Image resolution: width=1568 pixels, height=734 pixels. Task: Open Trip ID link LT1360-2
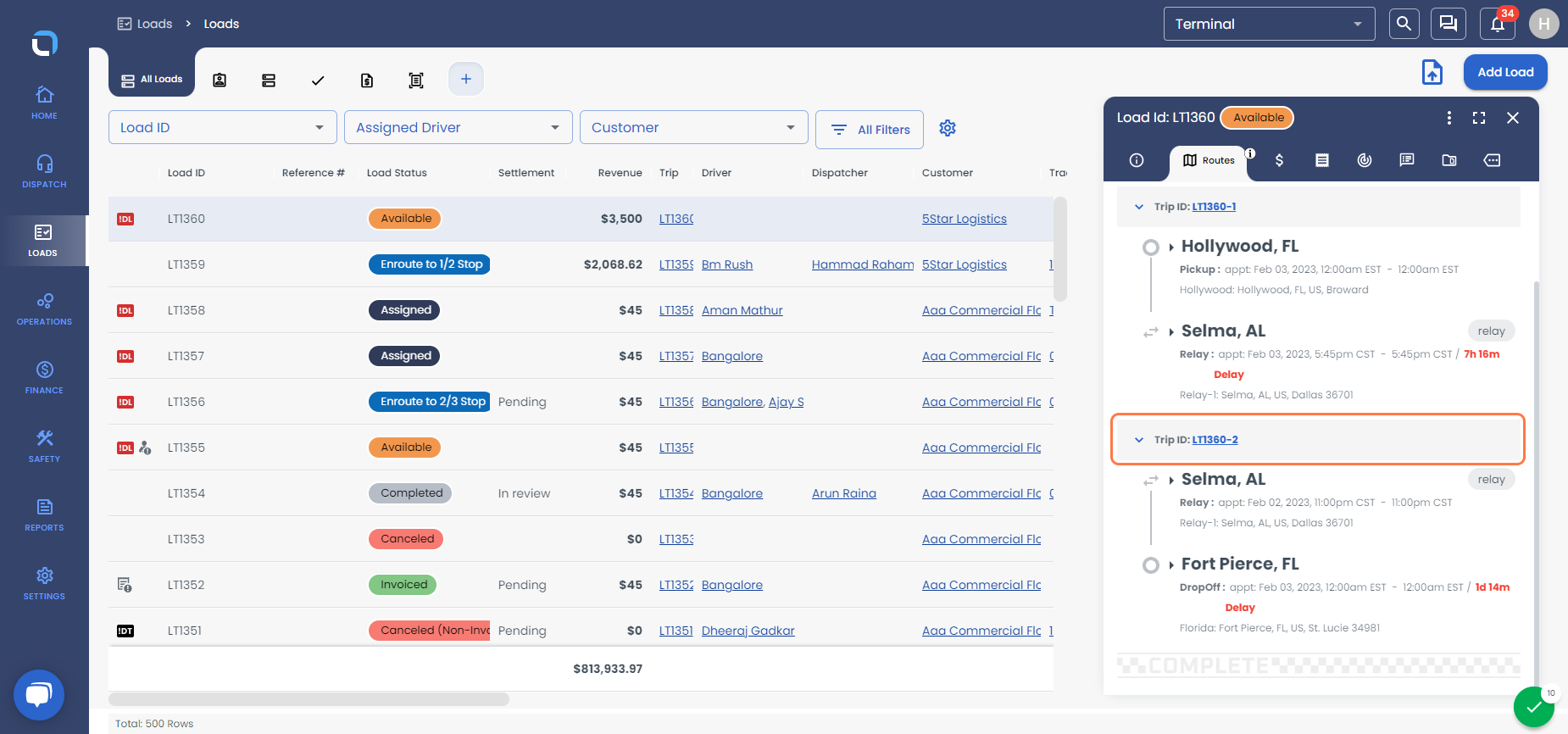point(1215,440)
